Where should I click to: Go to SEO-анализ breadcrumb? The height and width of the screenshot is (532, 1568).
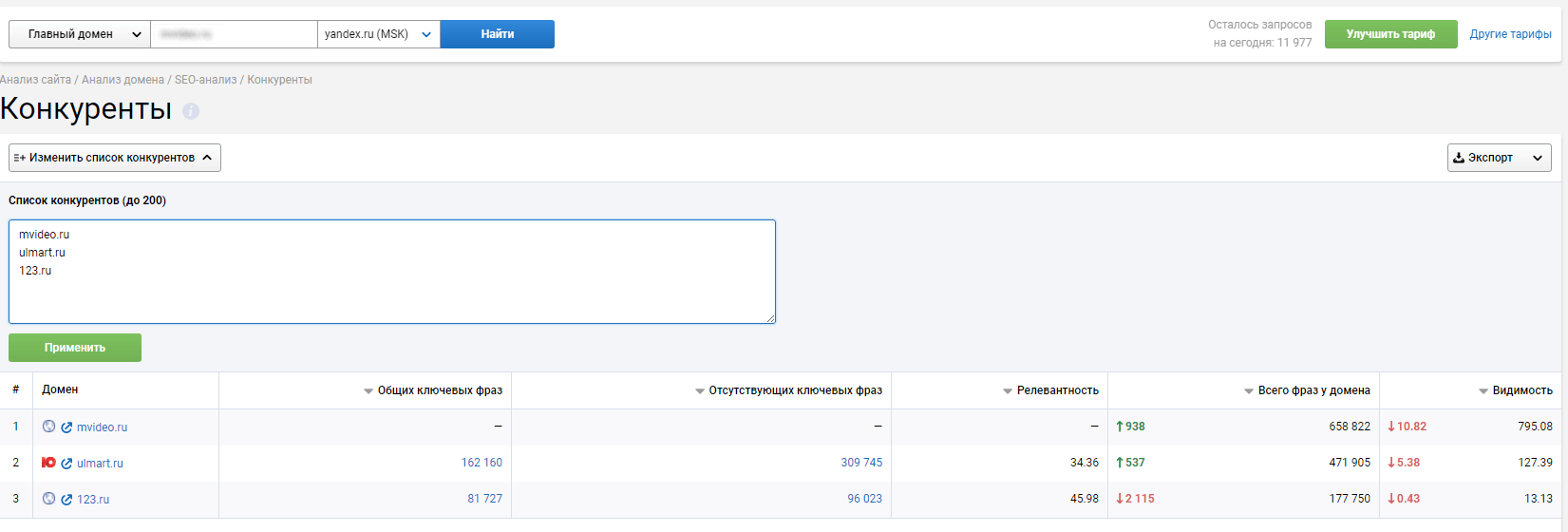pyautogui.click(x=205, y=80)
